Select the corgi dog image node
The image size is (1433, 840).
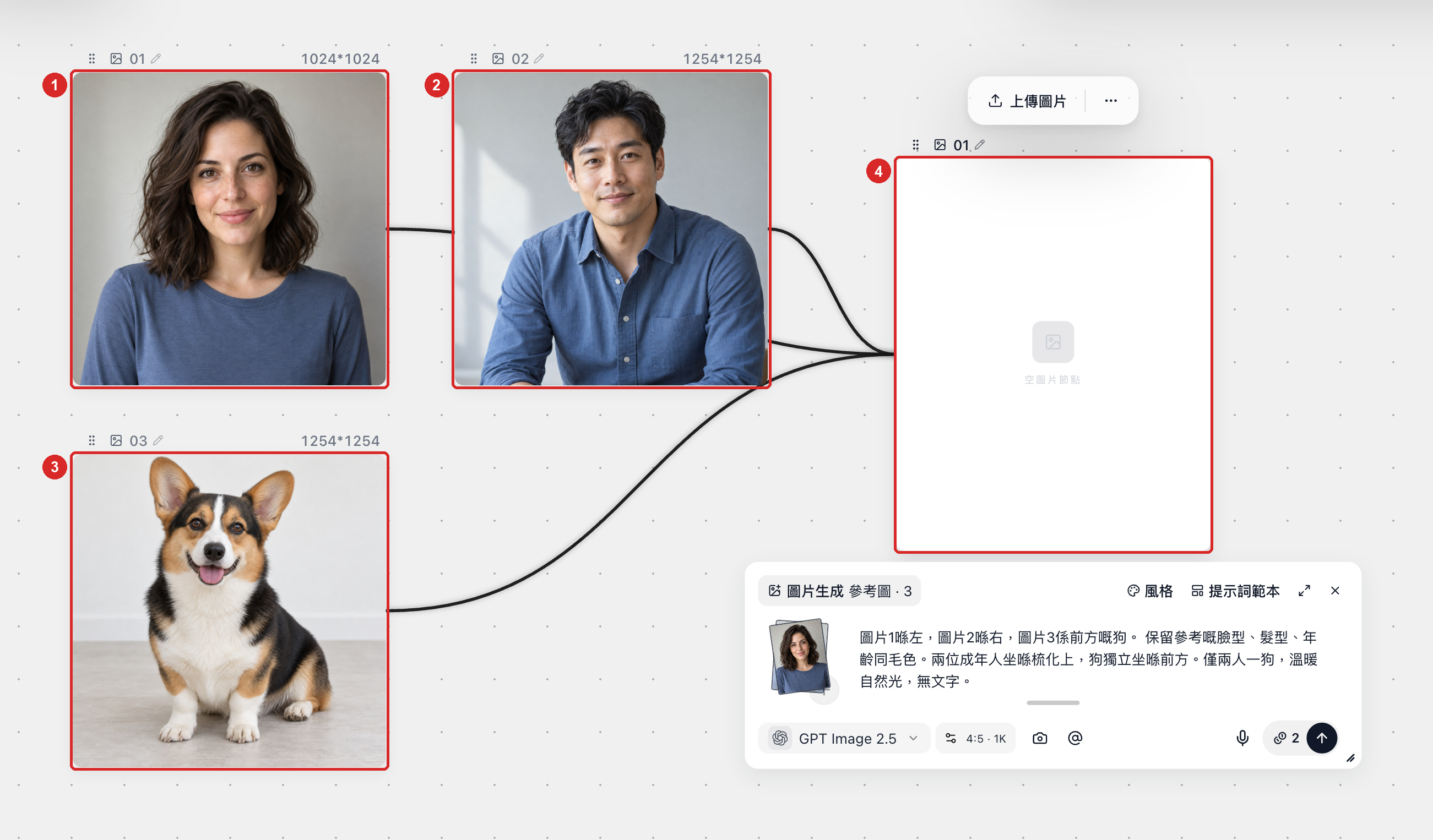click(230, 611)
